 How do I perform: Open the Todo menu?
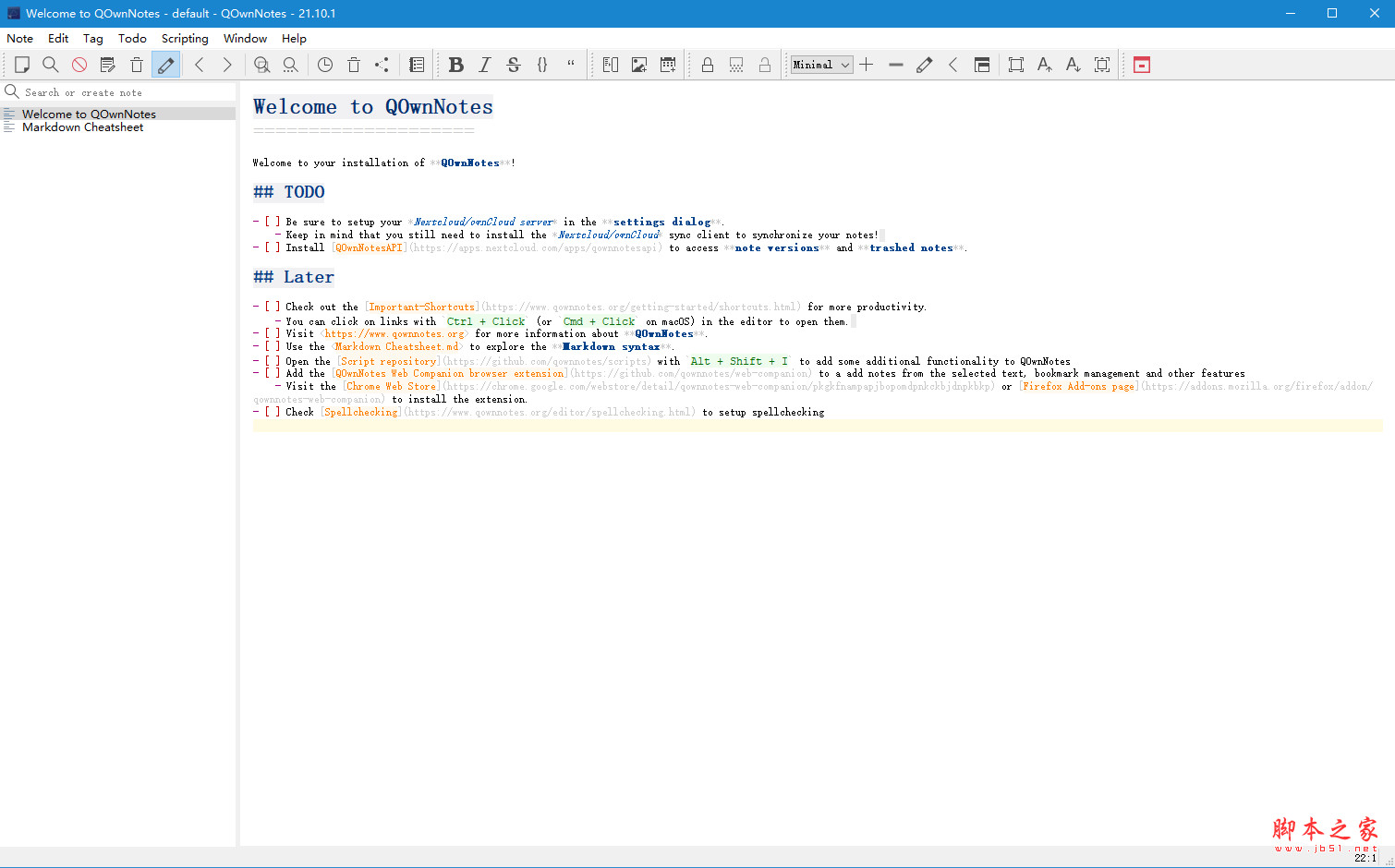(x=132, y=39)
